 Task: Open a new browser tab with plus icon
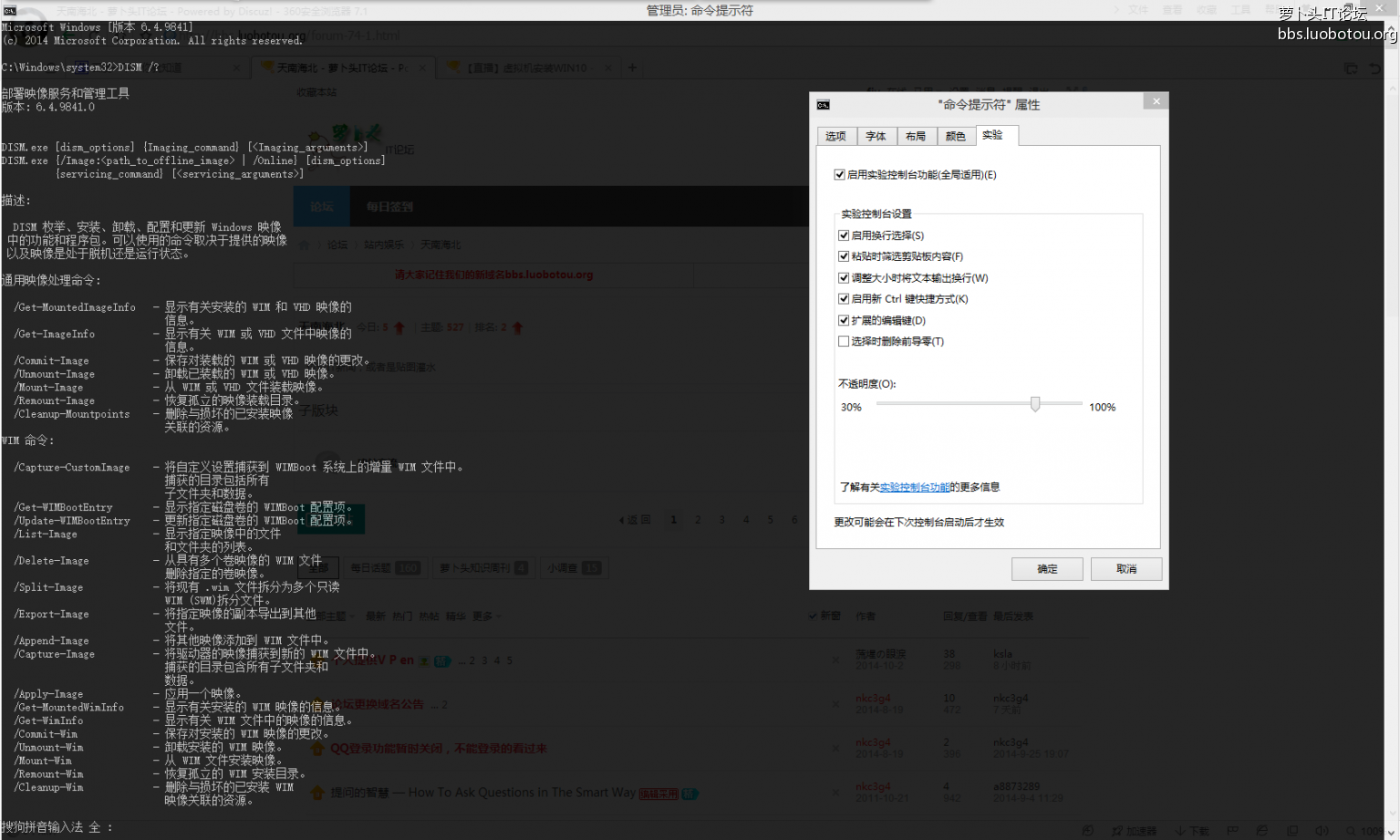click(x=632, y=67)
